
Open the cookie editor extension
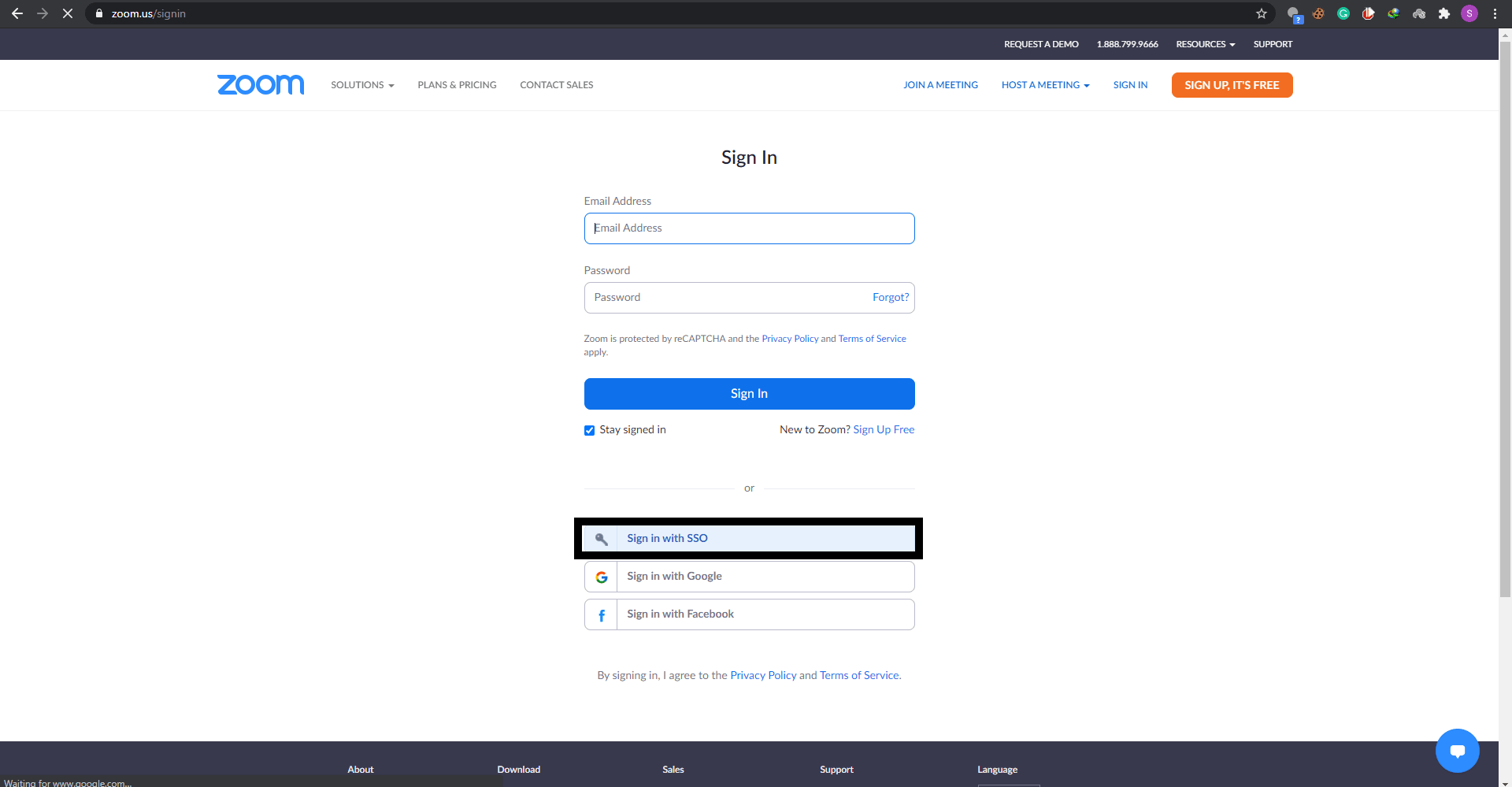[x=1317, y=13]
